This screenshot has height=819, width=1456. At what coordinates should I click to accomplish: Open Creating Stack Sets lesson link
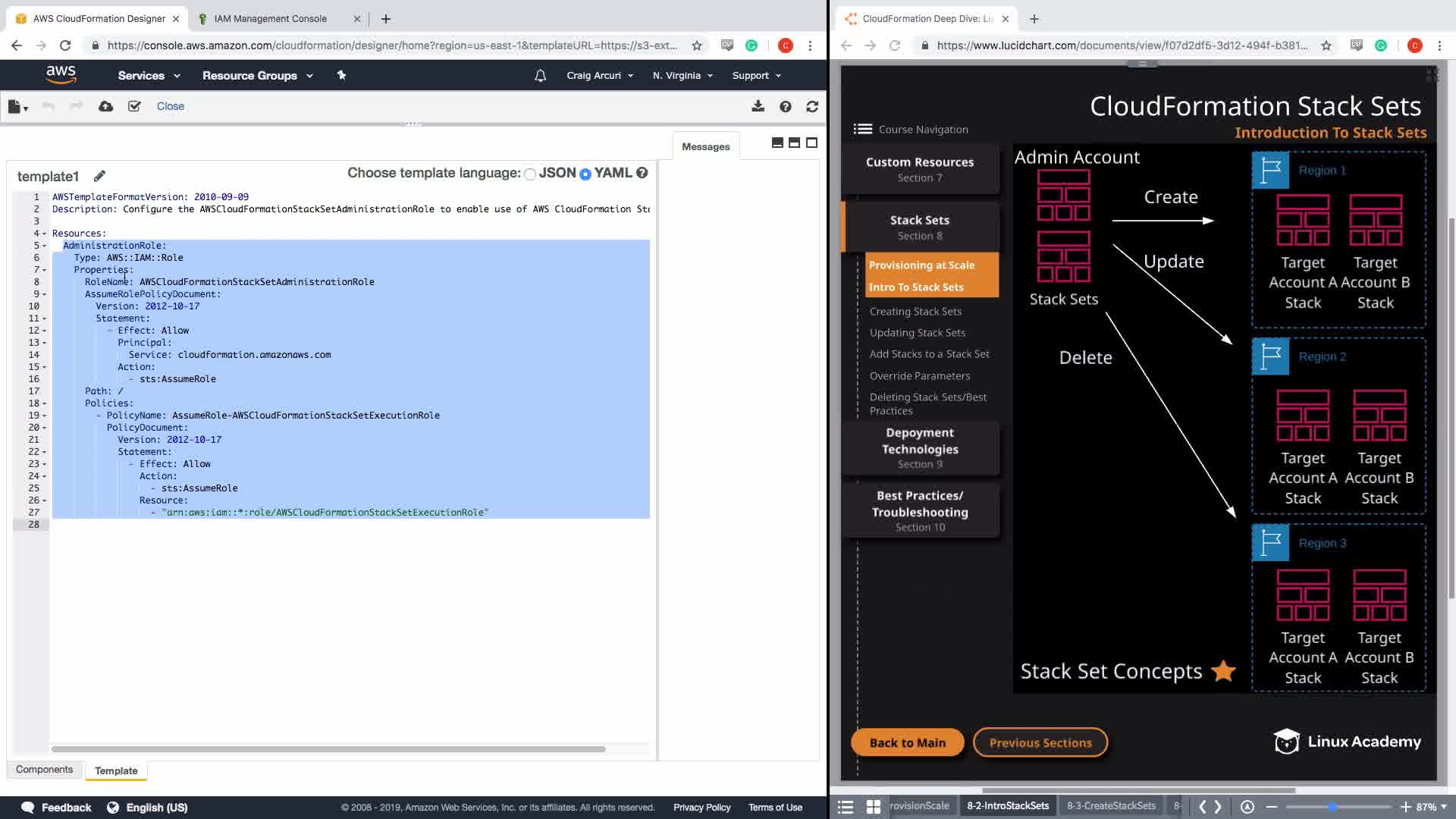915,312
